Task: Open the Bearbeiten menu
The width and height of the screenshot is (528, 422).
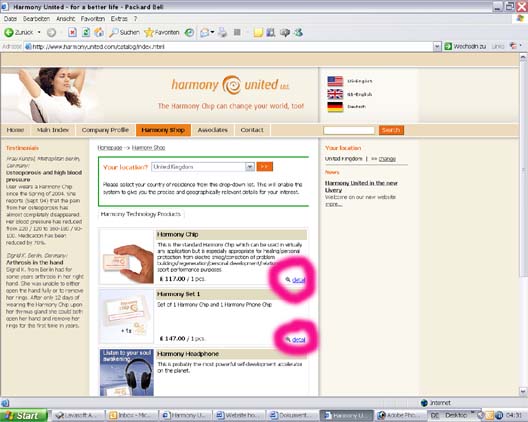Action: point(36,19)
